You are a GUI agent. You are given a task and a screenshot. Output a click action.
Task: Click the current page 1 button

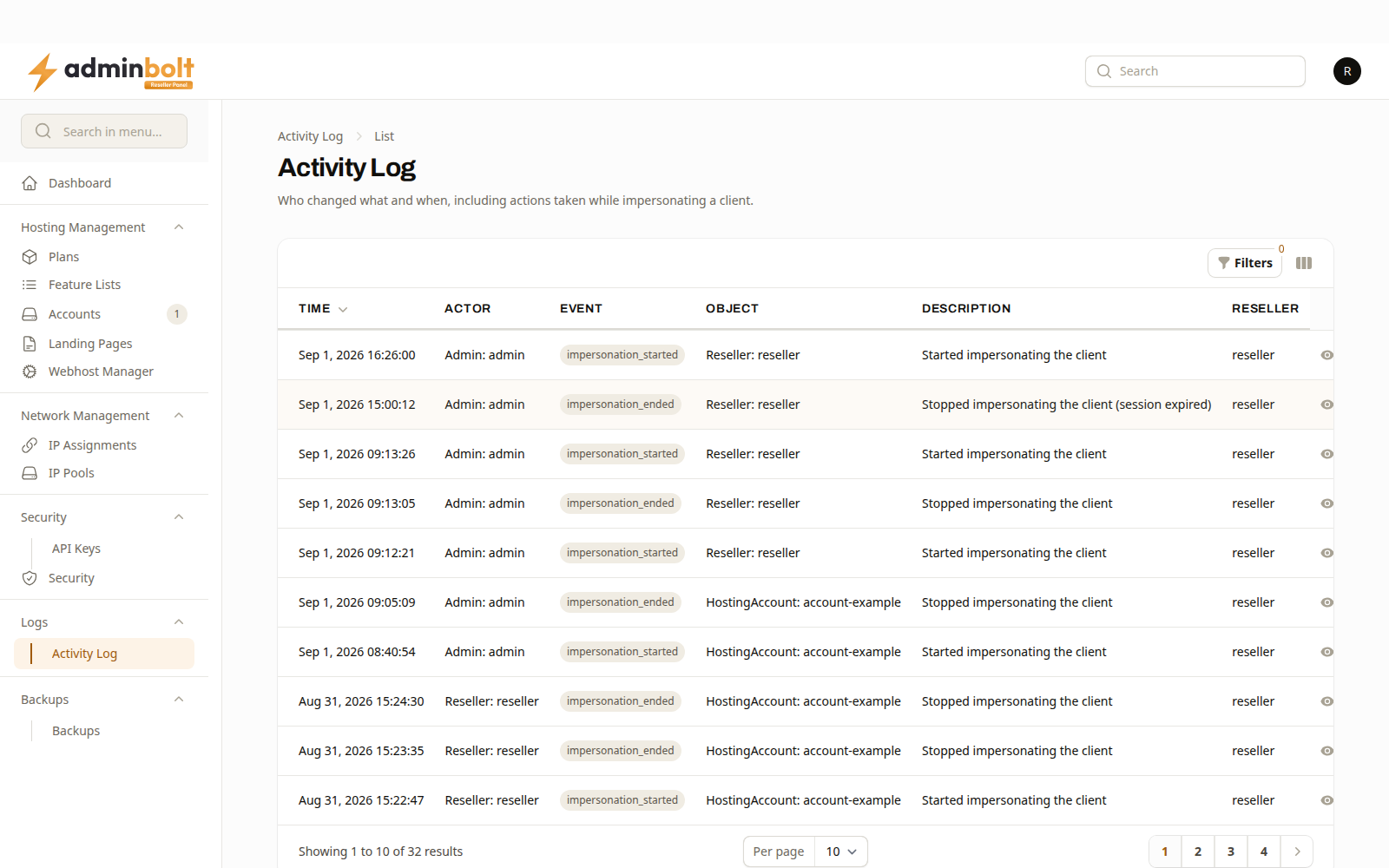coord(1165,852)
